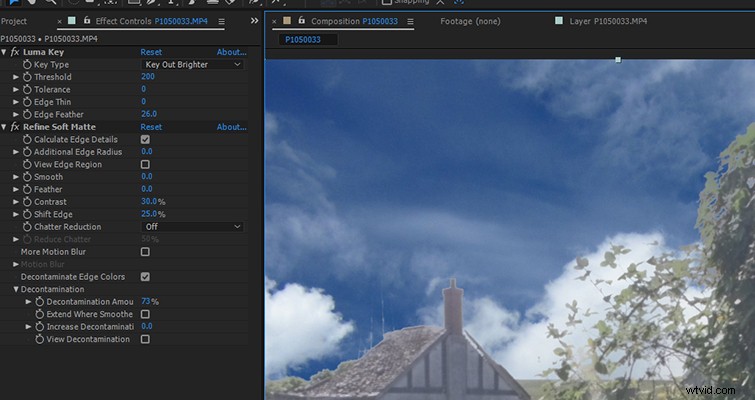Toggle the Edge Thin stopwatch
Screen dimensions: 755x400
pos(27,102)
